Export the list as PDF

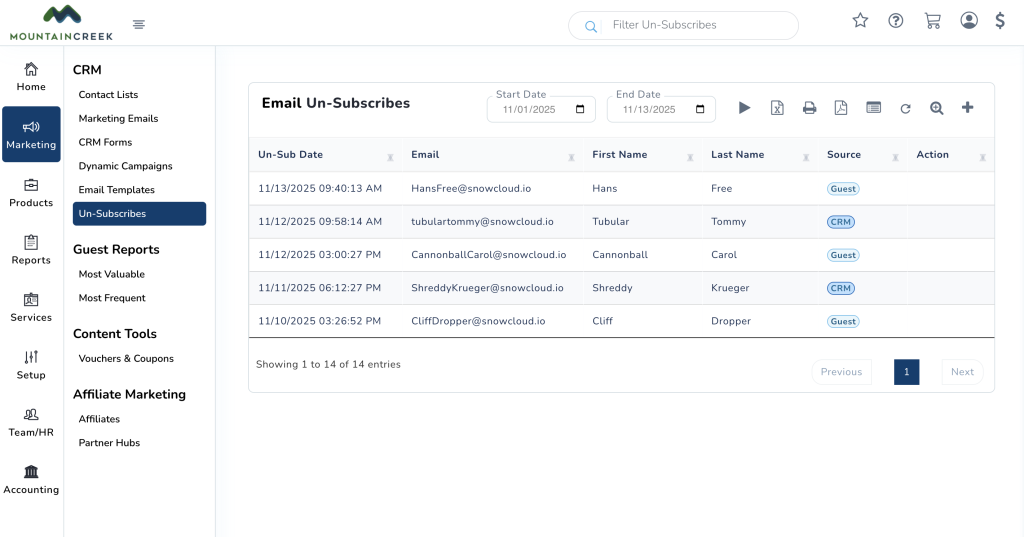point(841,108)
